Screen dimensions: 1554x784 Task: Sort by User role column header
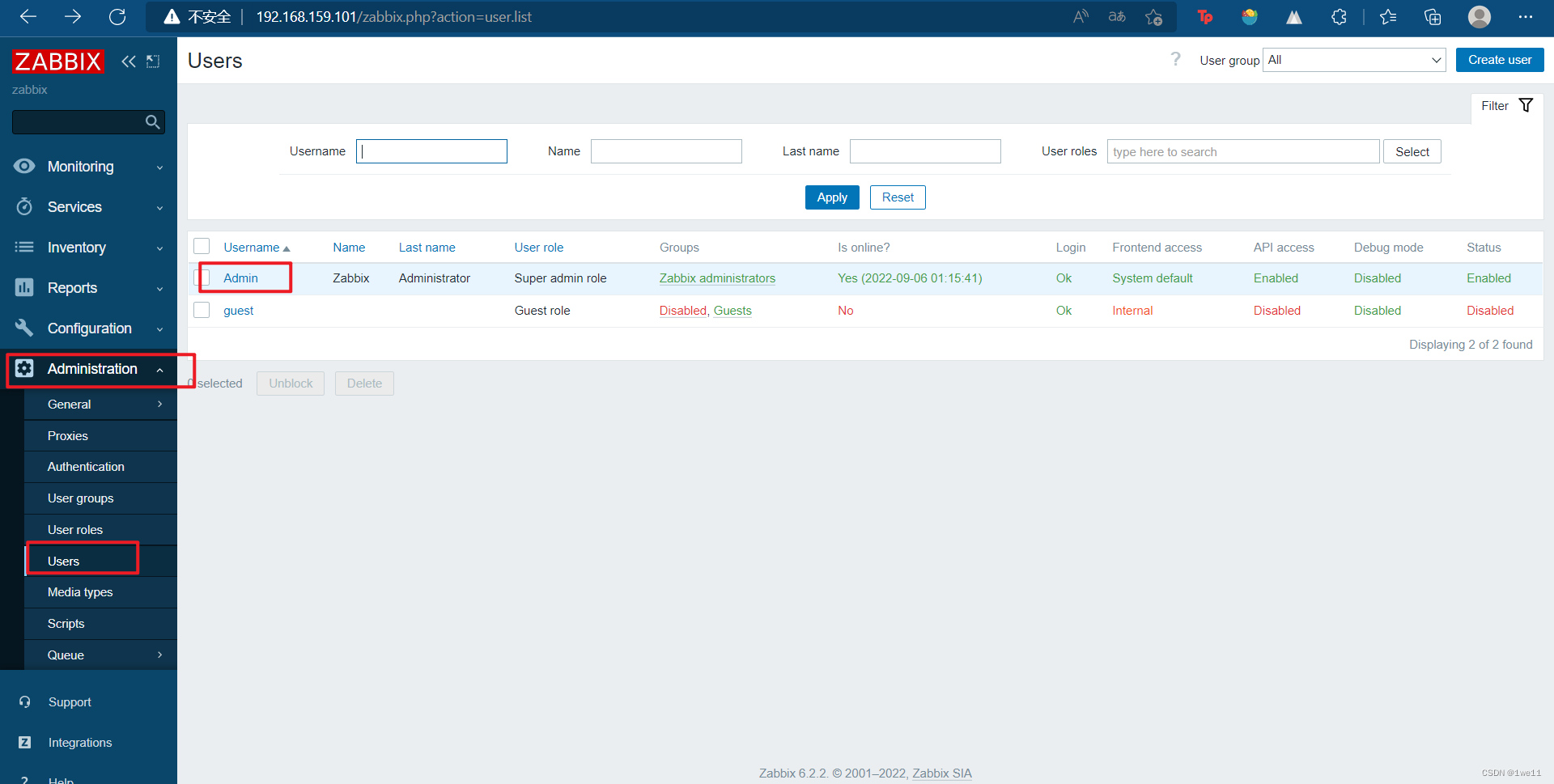[539, 248]
